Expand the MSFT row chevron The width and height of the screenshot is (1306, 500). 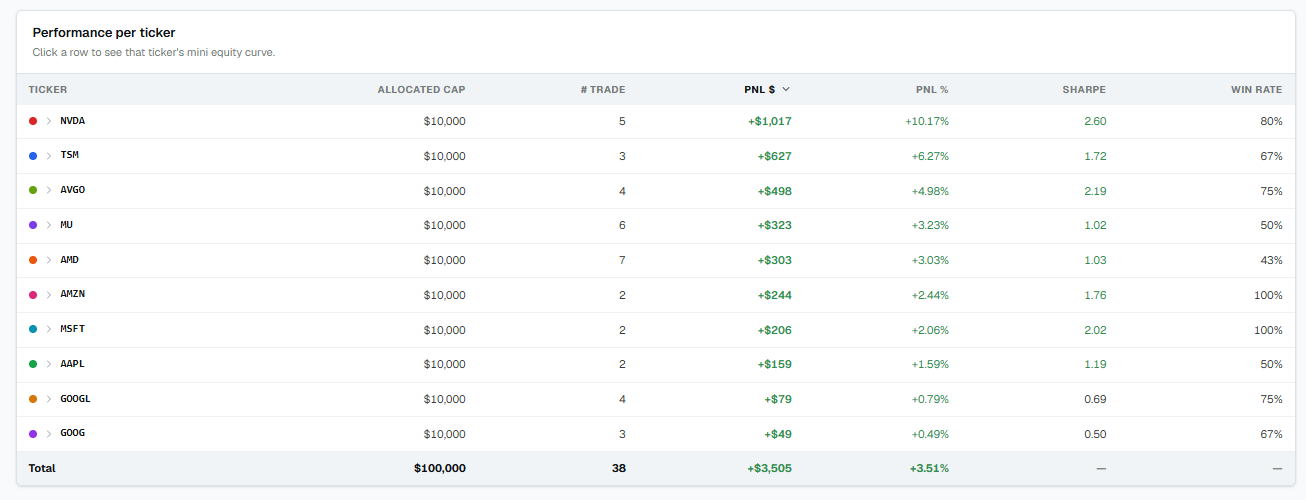pos(48,329)
